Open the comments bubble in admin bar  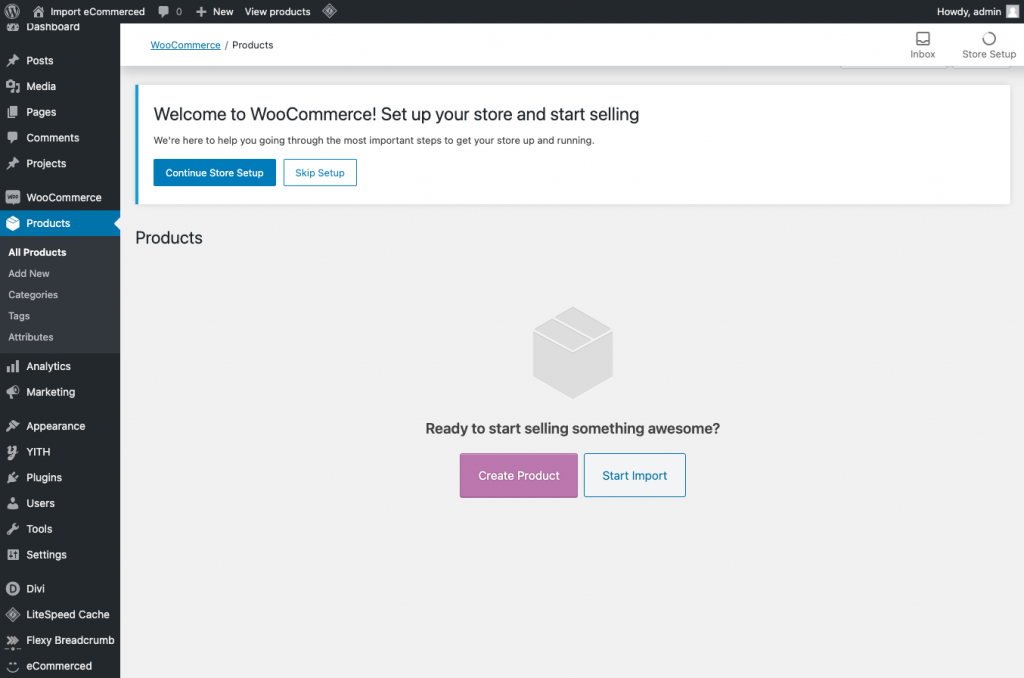[x=169, y=11]
